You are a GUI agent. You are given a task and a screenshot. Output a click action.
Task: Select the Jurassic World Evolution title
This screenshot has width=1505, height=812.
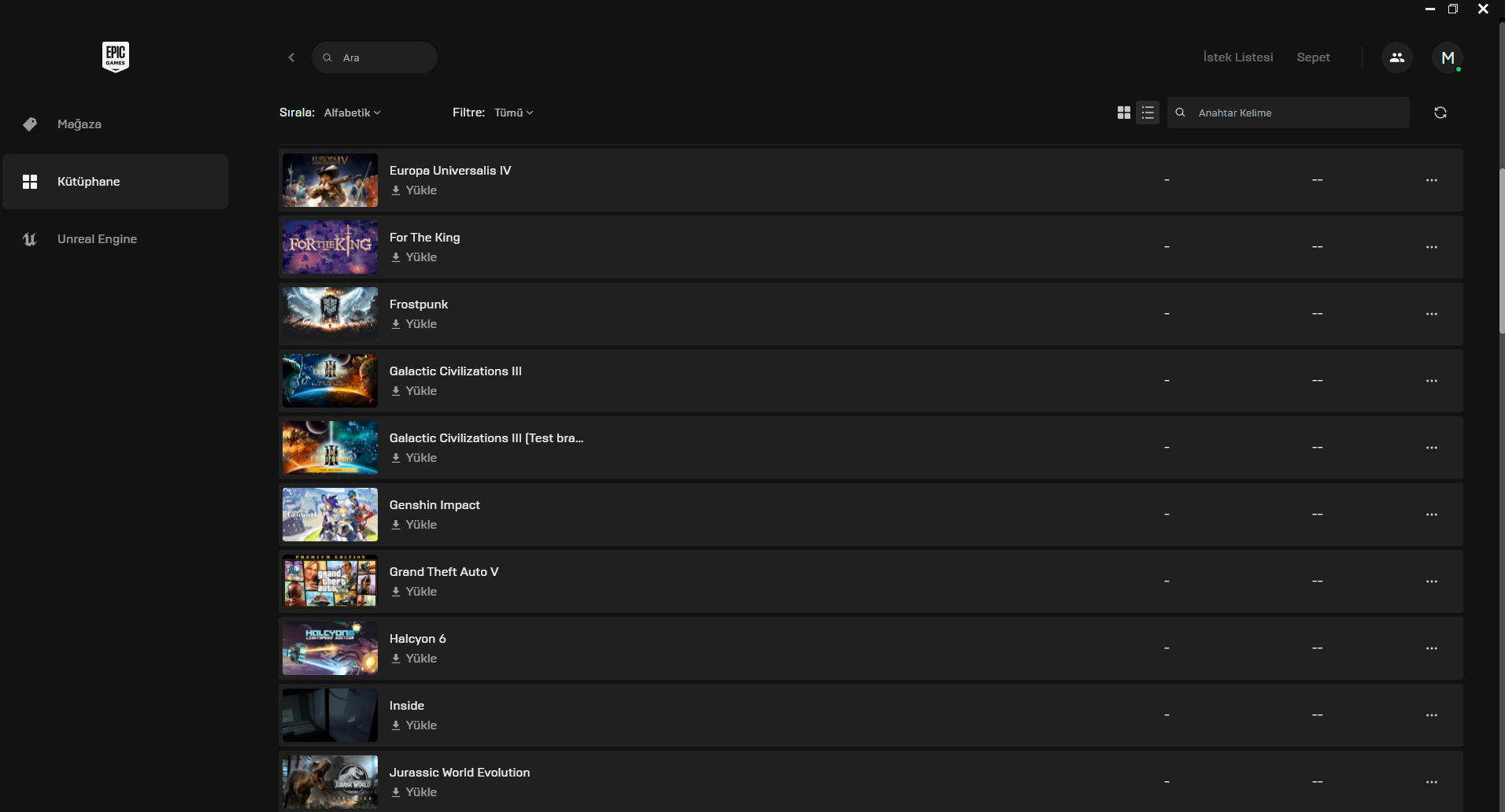pyautogui.click(x=460, y=773)
